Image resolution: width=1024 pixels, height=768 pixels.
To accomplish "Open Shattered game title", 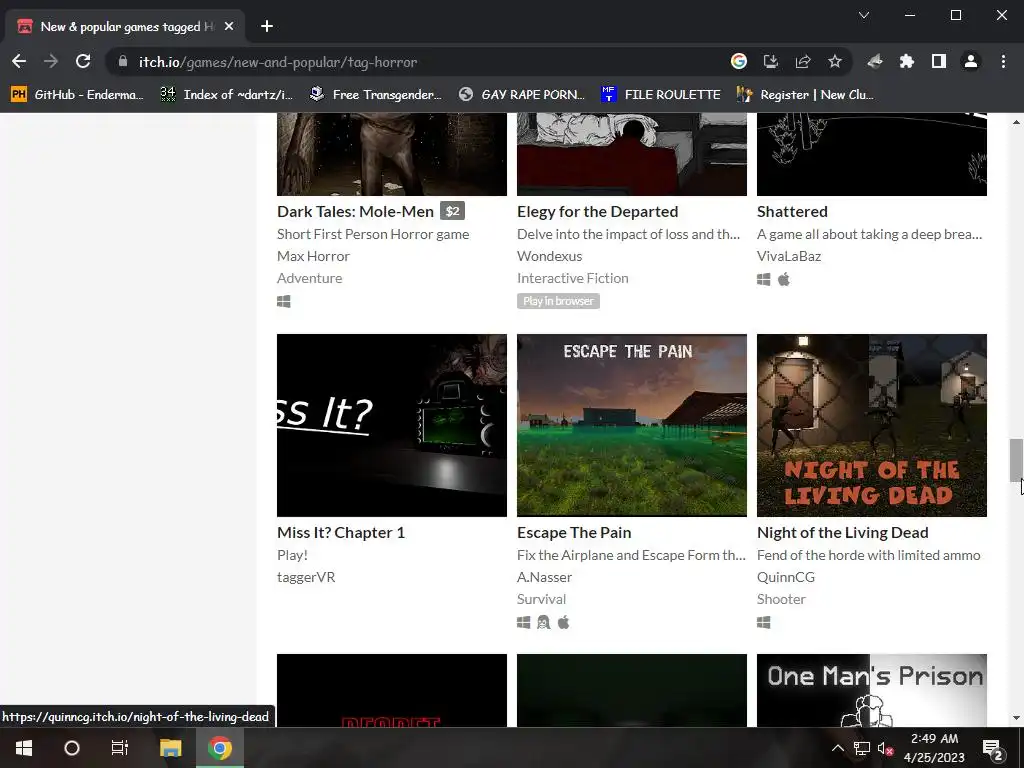I will (x=792, y=212).
